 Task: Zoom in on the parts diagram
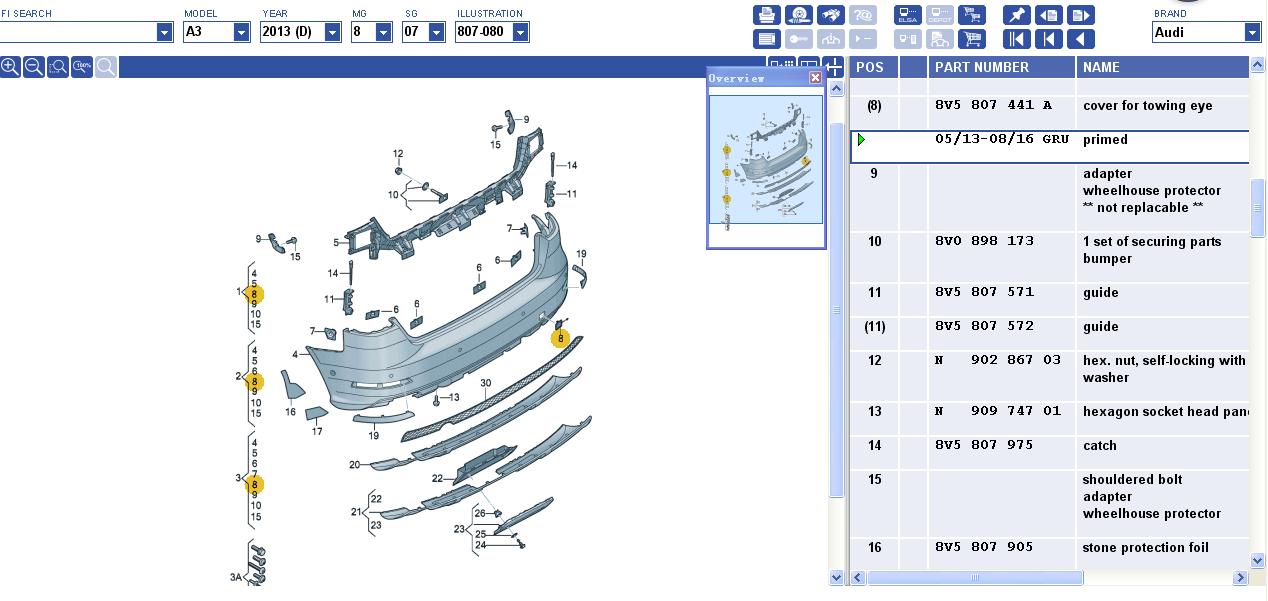tap(10, 67)
